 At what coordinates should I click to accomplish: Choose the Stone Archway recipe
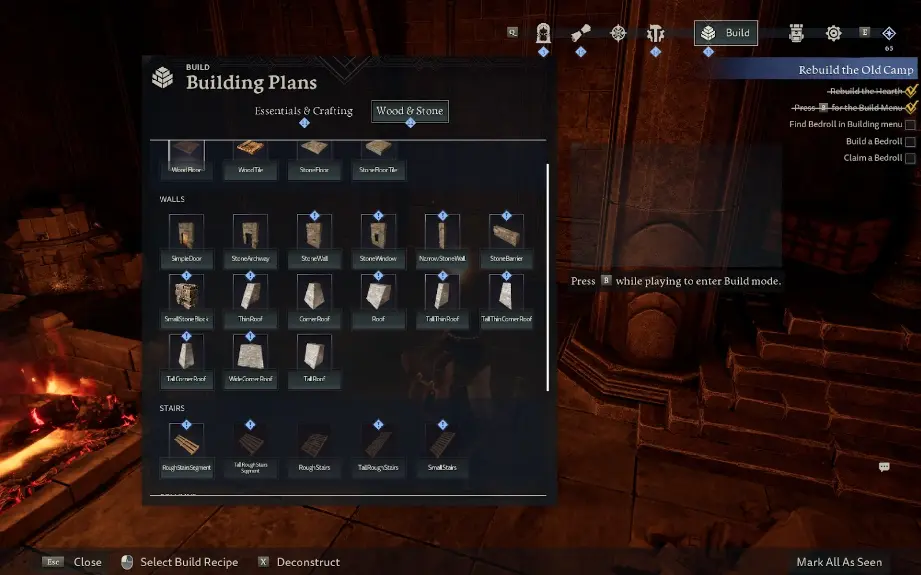click(250, 240)
